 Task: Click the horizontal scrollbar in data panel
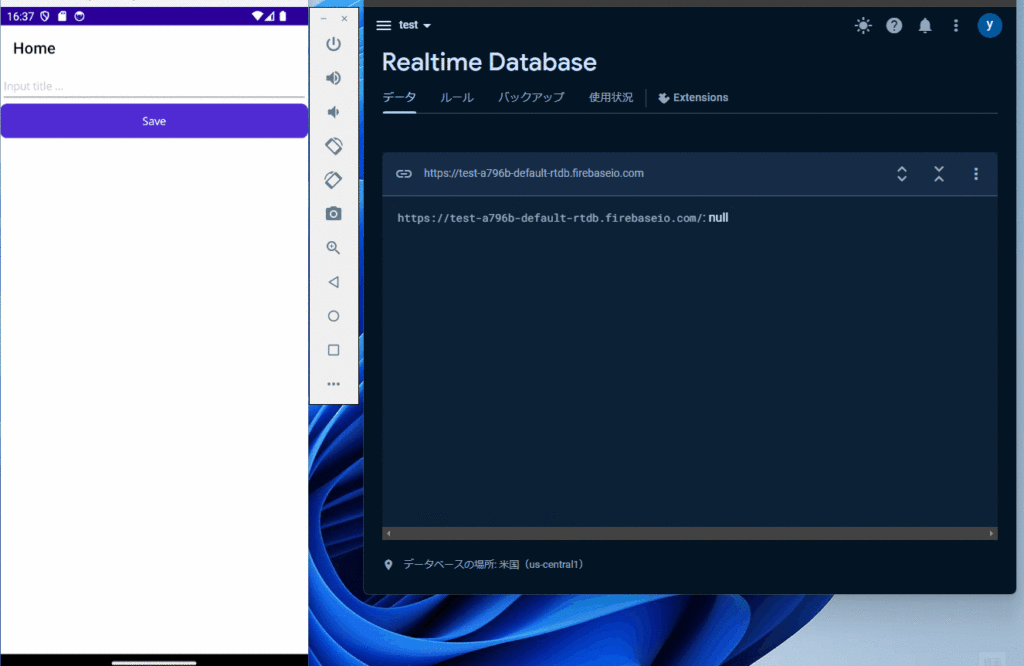[x=690, y=533]
